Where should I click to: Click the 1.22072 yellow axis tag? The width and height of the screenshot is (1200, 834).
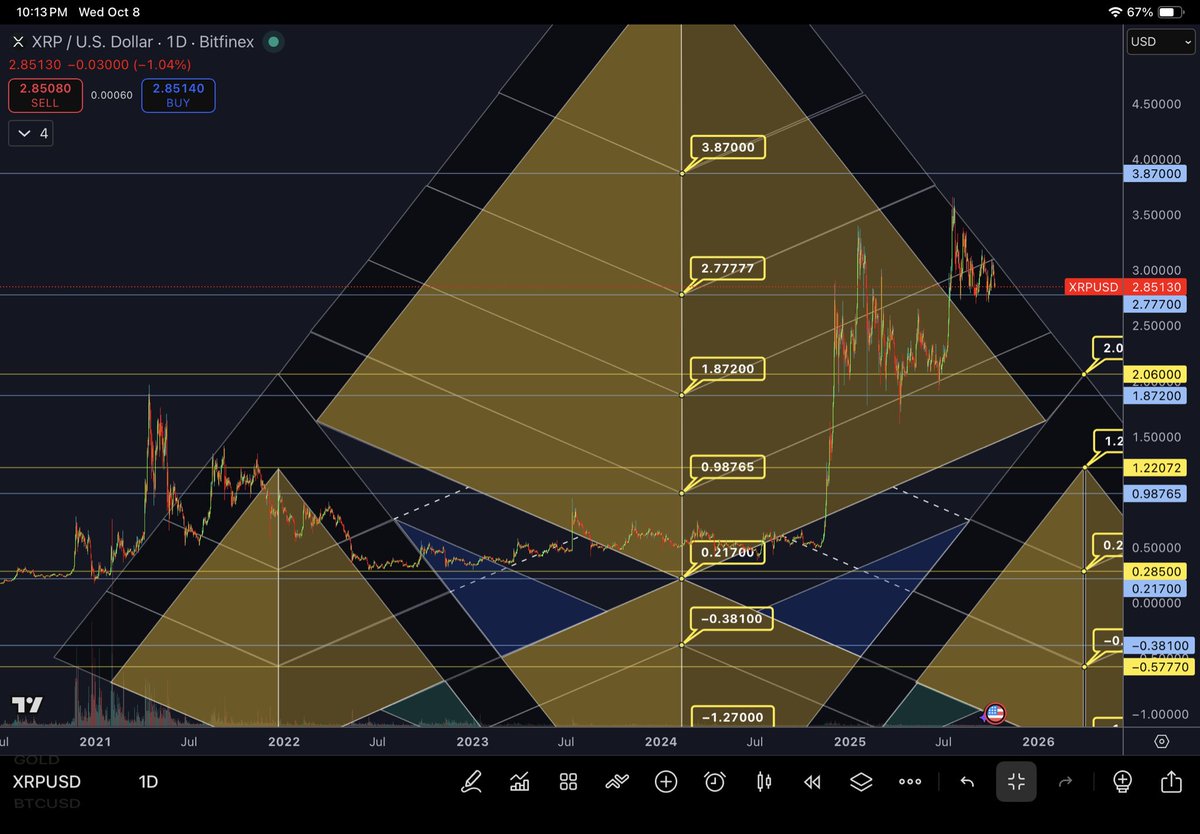pyautogui.click(x=1154, y=468)
